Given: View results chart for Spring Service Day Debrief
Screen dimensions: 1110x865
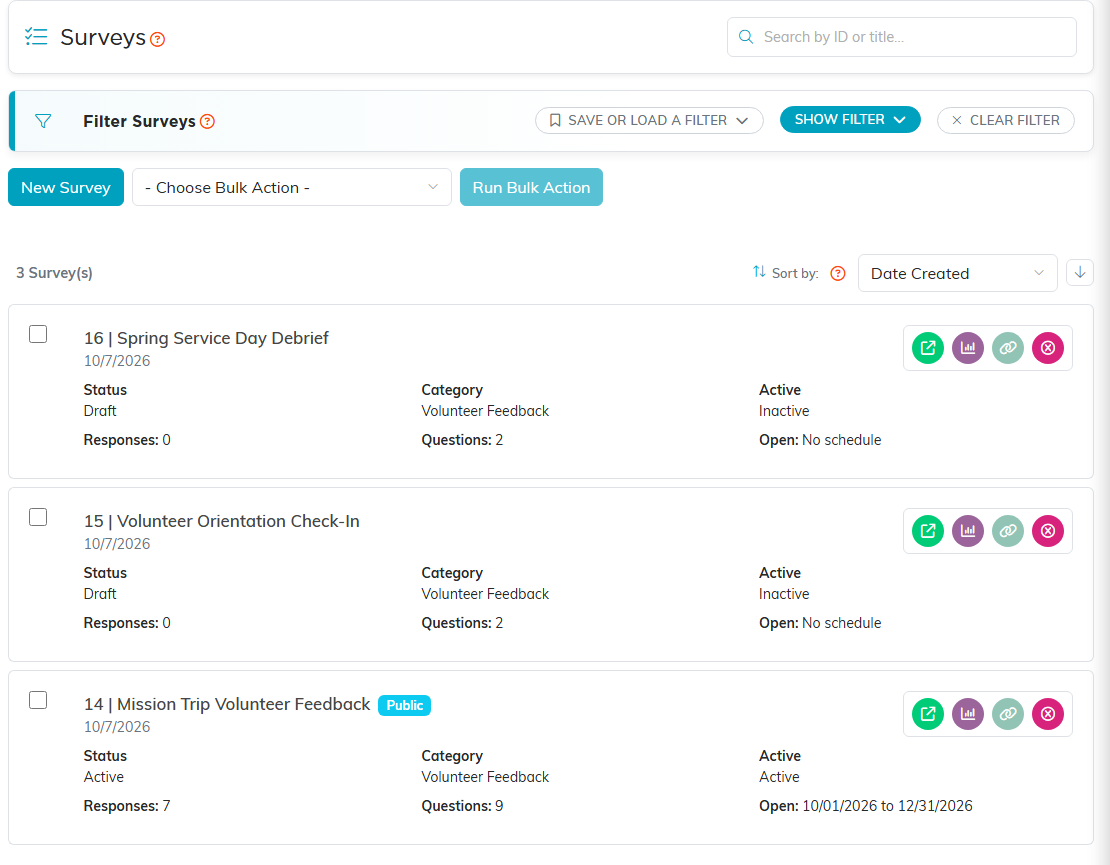Looking at the screenshot, I should [x=968, y=348].
